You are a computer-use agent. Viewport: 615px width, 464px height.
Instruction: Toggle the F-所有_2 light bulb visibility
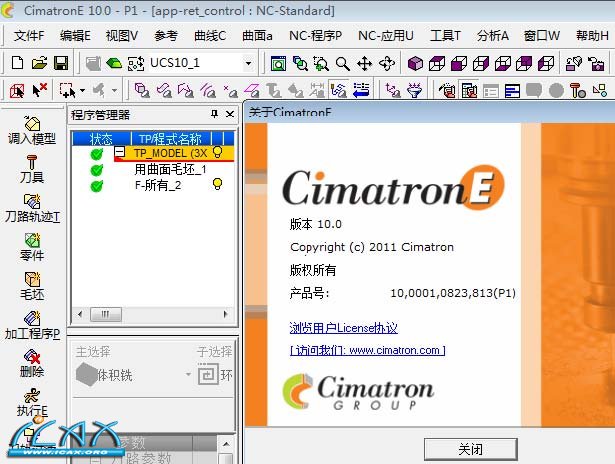pos(217,184)
